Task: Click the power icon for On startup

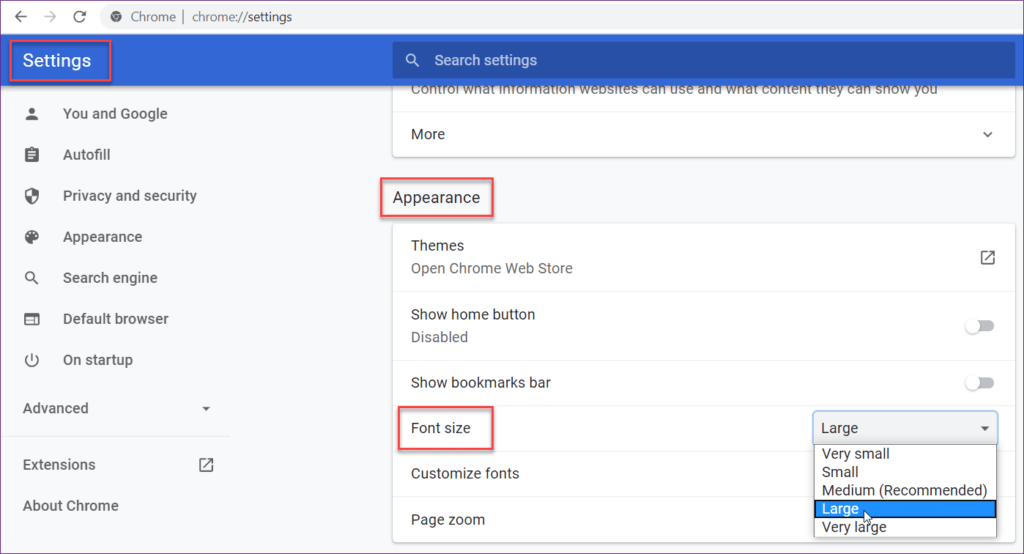Action: click(31, 360)
